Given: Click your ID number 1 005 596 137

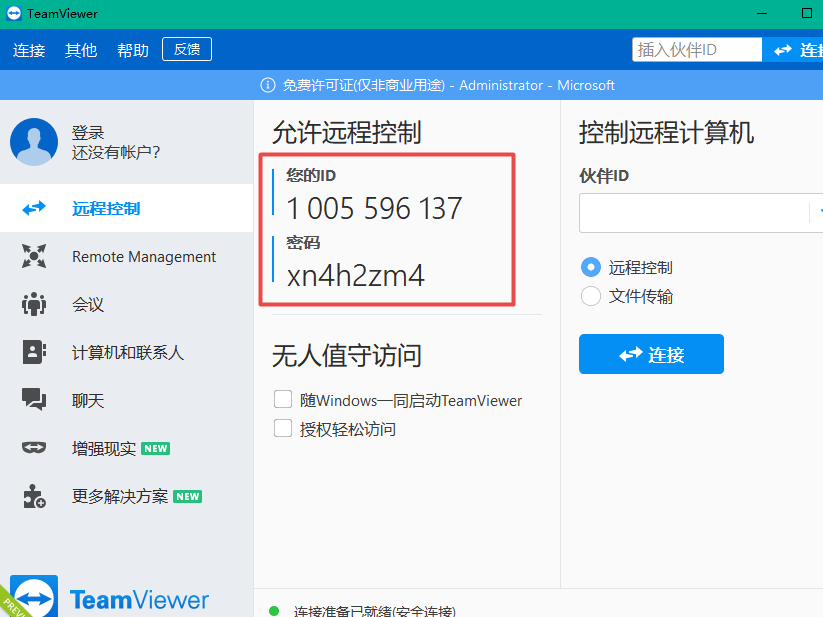Looking at the screenshot, I should pos(374,208).
